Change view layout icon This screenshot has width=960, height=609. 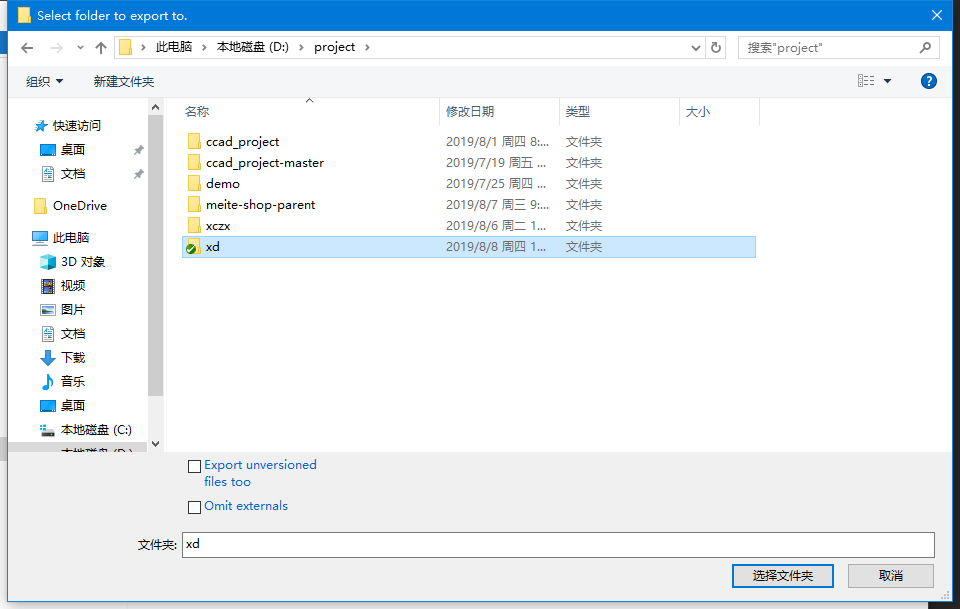[x=866, y=81]
